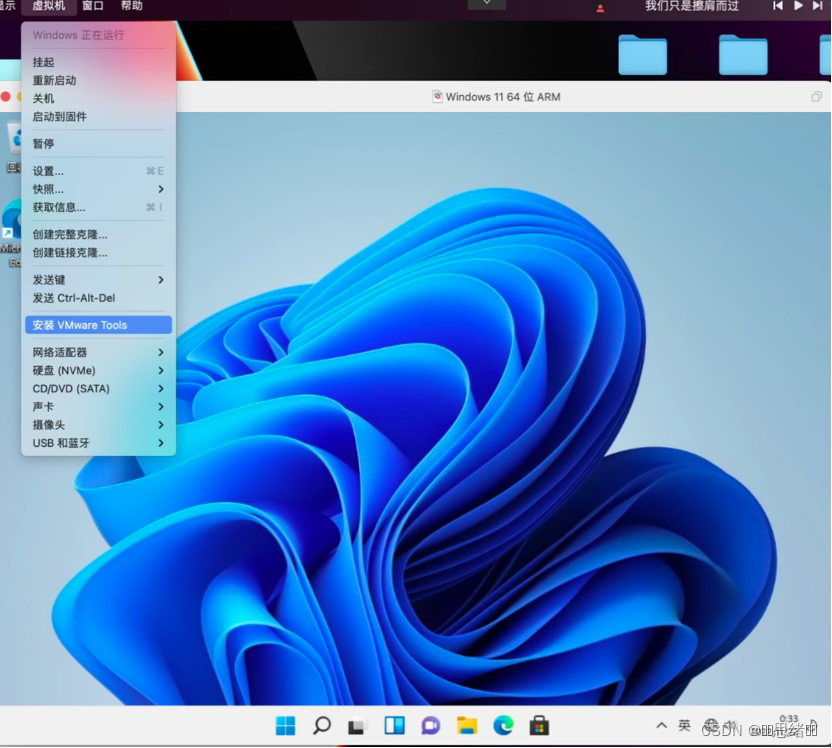Expand the 发送键 submenu
Image resolution: width=832 pixels, height=748 pixels.
click(98, 280)
